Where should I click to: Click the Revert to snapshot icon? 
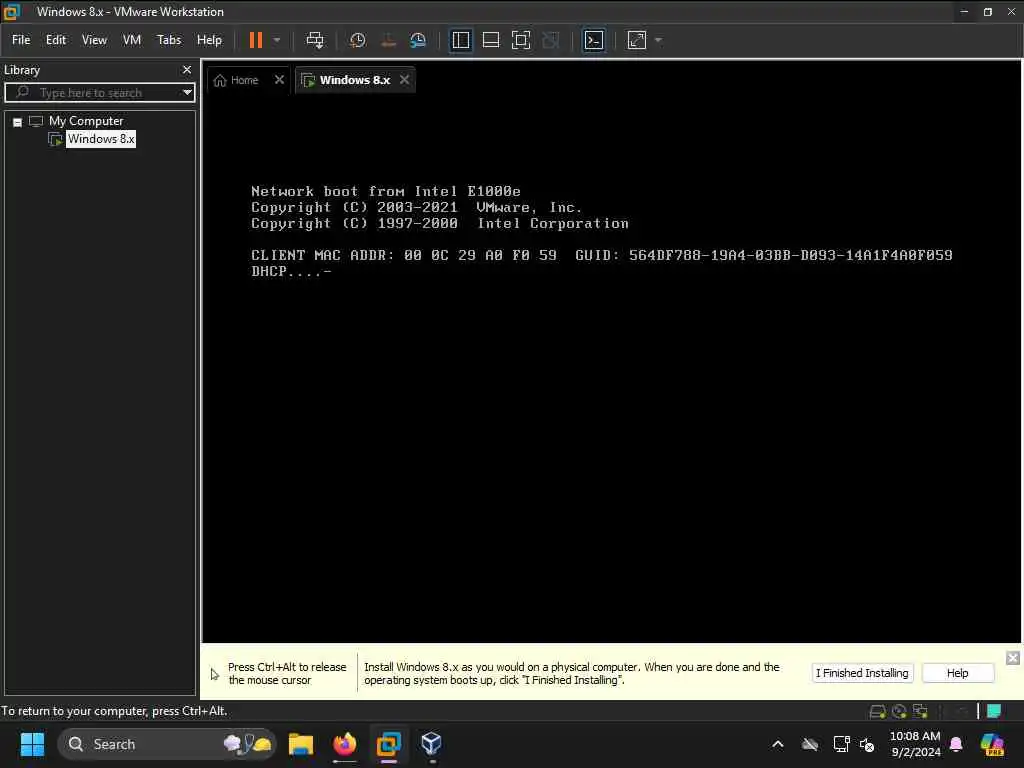pyautogui.click(x=388, y=40)
